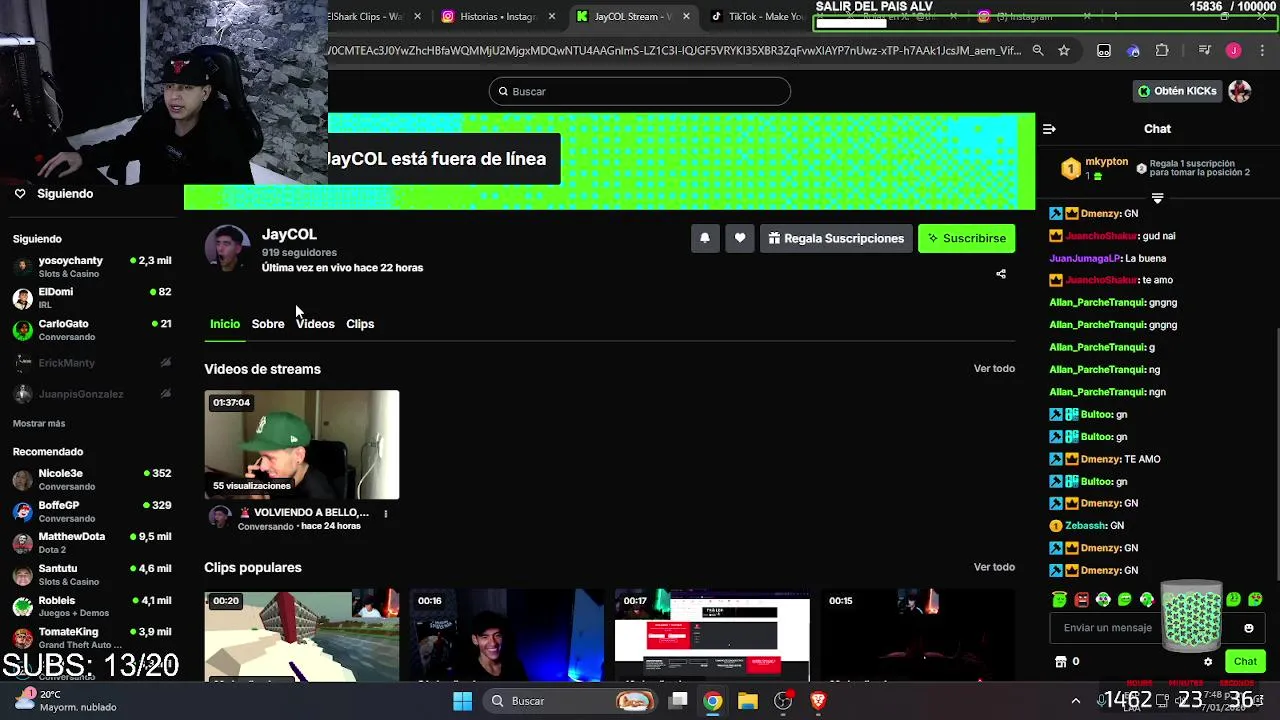The image size is (1280, 720).
Task: Select the Videos tab
Action: [315, 324]
